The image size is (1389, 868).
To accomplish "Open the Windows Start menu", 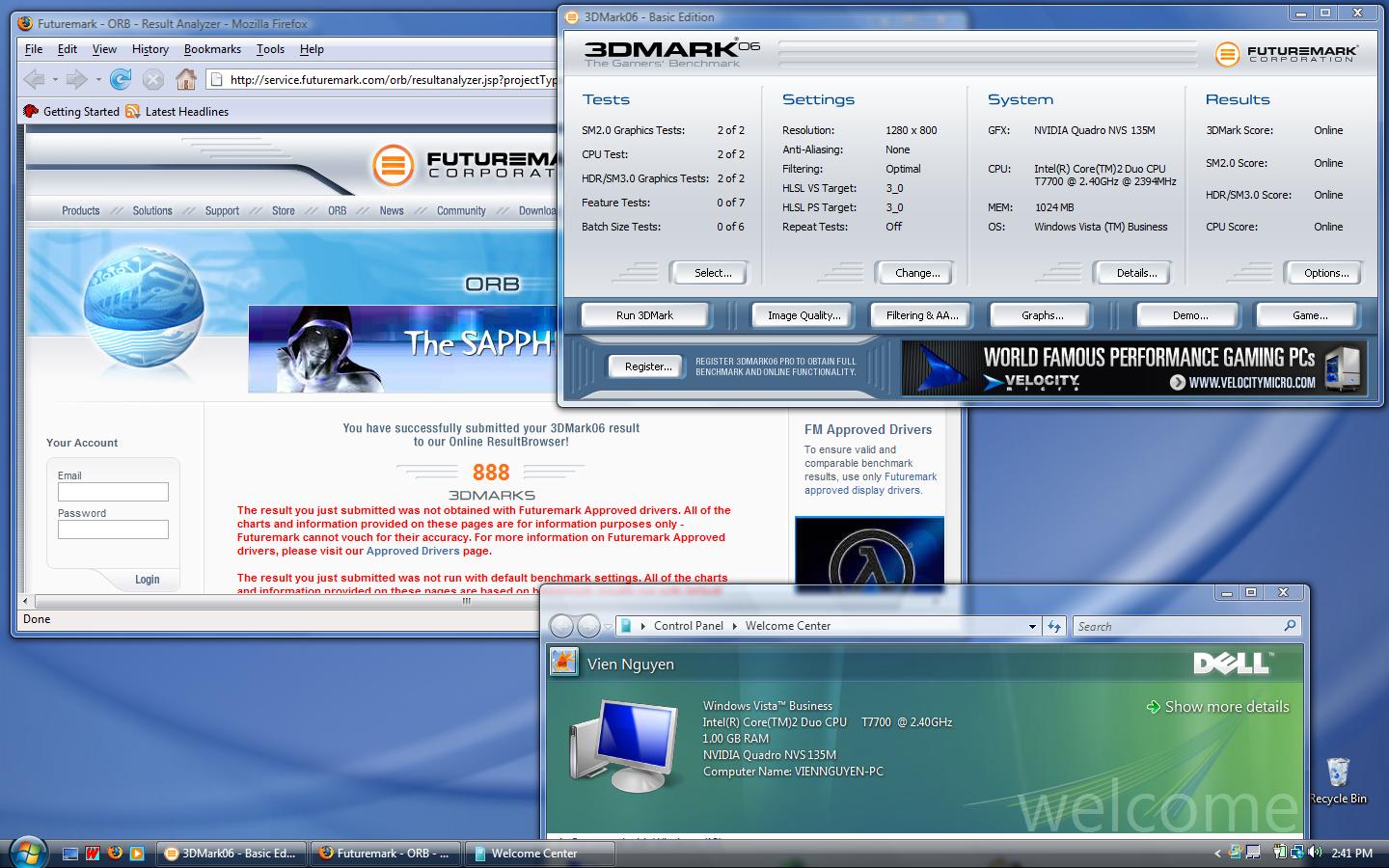I will 28,851.
